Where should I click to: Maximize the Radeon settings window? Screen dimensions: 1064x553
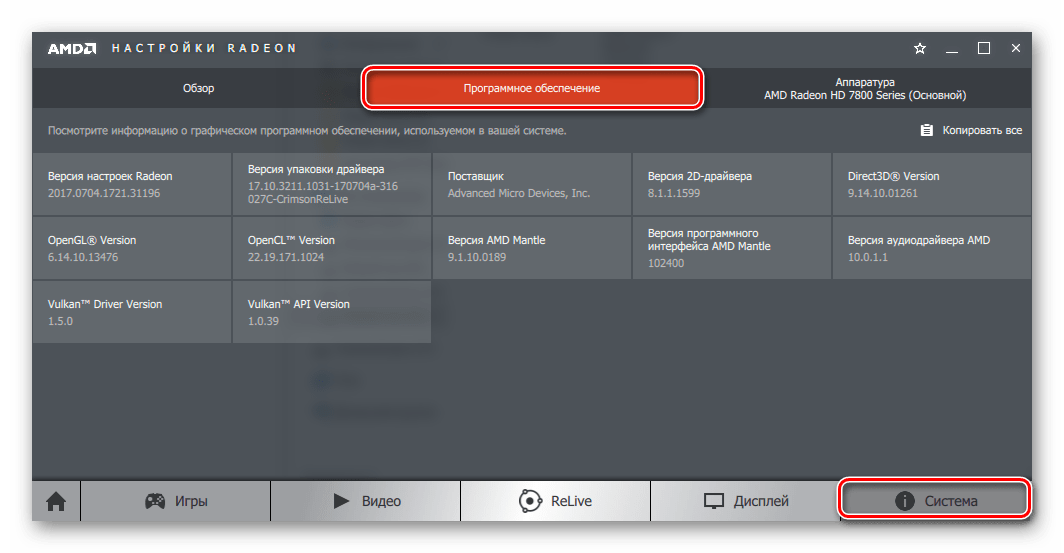pos(984,48)
